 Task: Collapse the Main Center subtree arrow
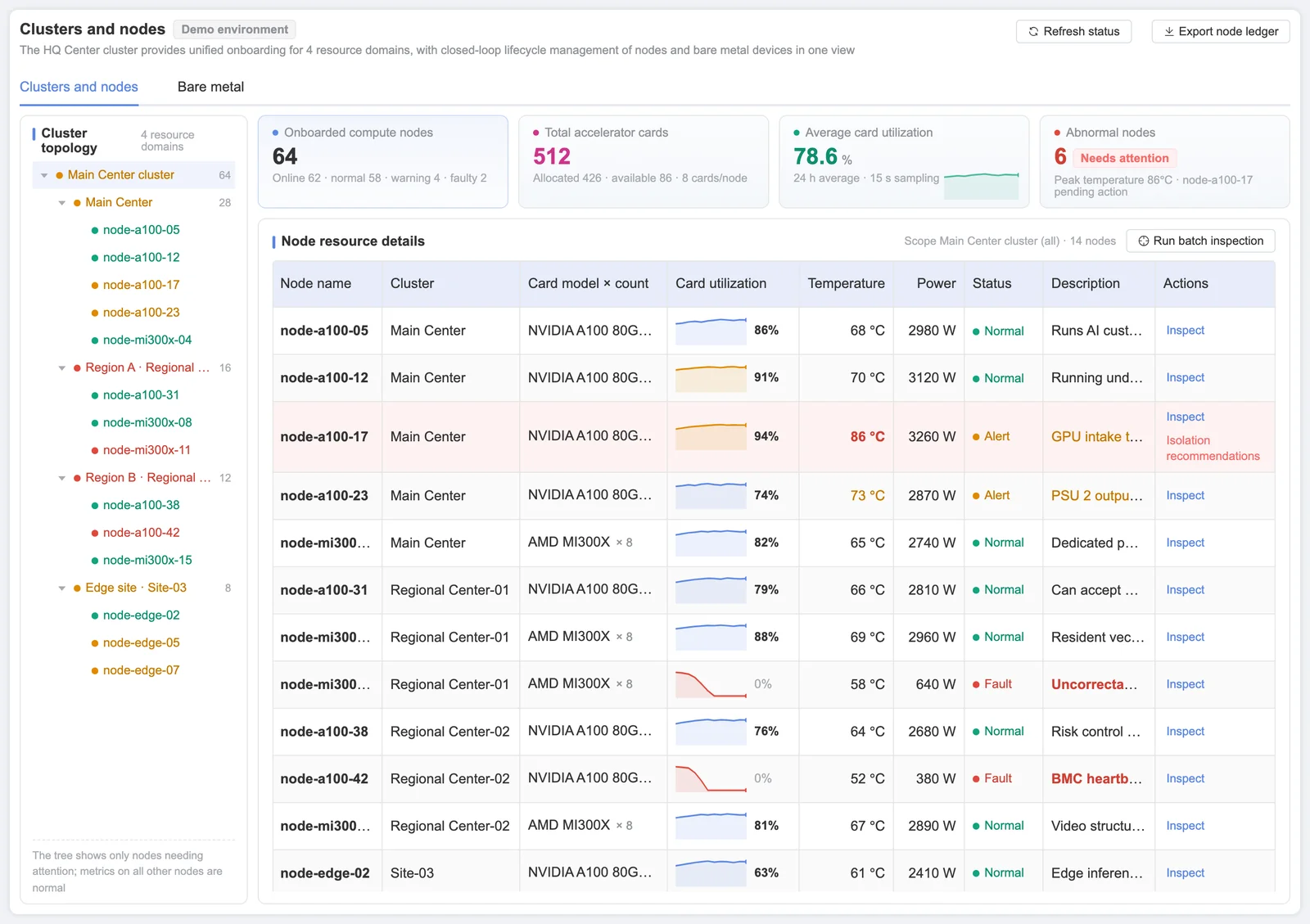[62, 203]
